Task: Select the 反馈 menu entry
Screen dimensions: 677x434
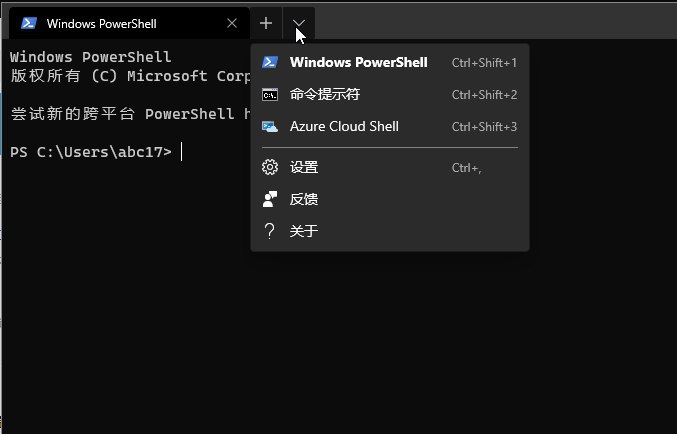Action: coord(304,199)
